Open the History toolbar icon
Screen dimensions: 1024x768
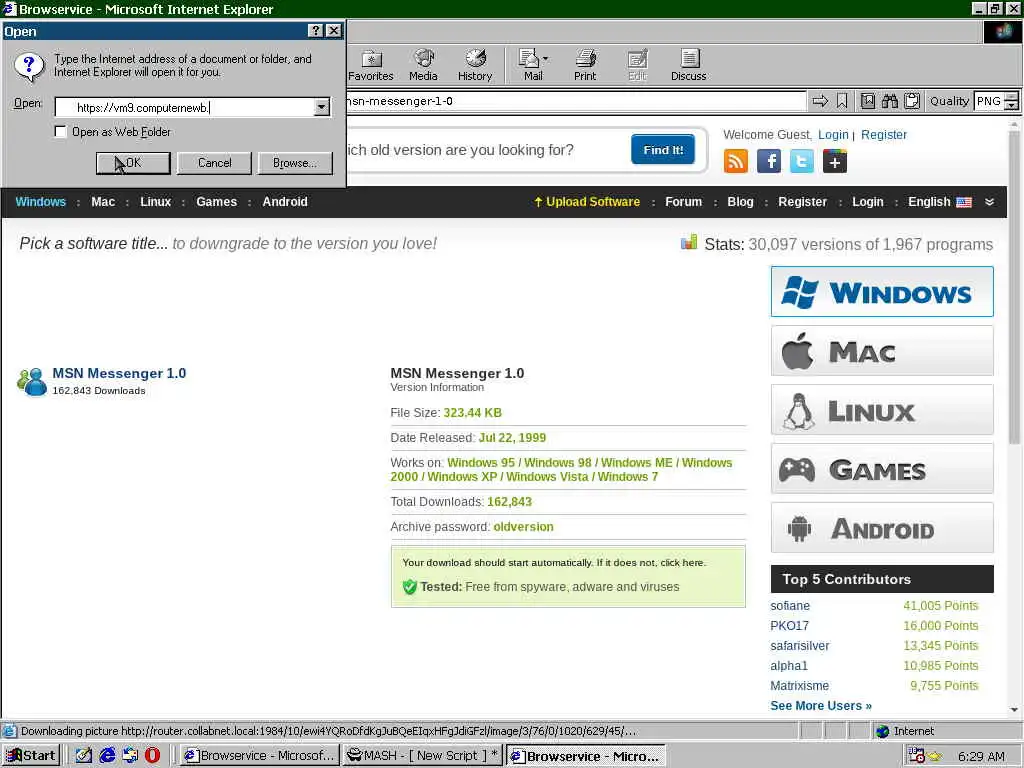pos(475,65)
